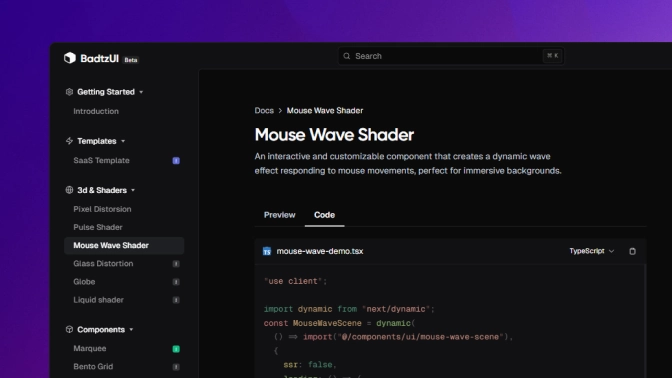Click the TS file icon beside mouse-wave-demo.tsx
The height and width of the screenshot is (378, 672).
[x=267, y=251]
